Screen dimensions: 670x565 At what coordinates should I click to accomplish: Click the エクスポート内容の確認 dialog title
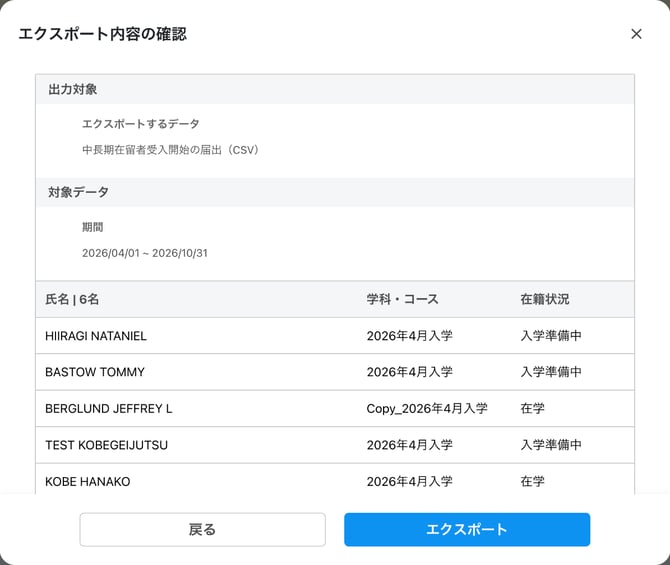click(x=103, y=34)
